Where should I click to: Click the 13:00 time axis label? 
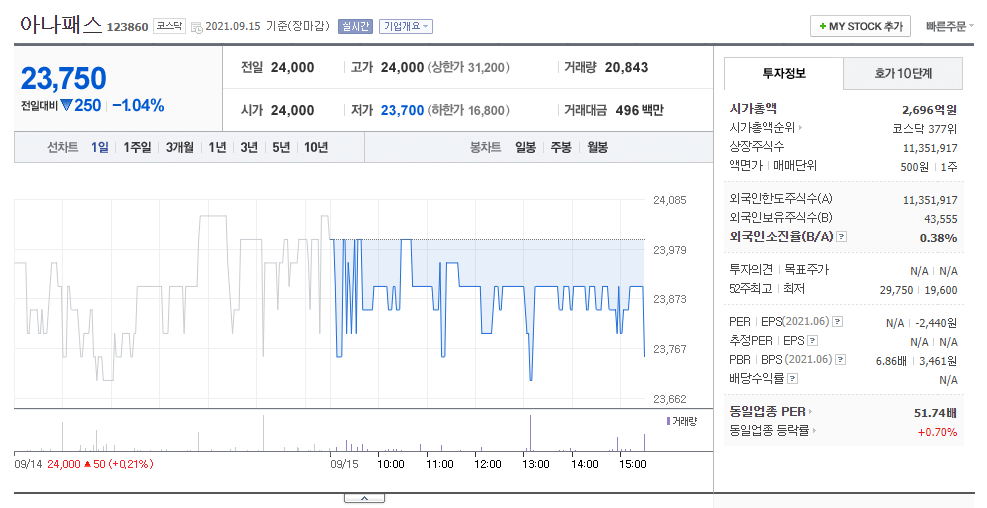(x=535, y=464)
